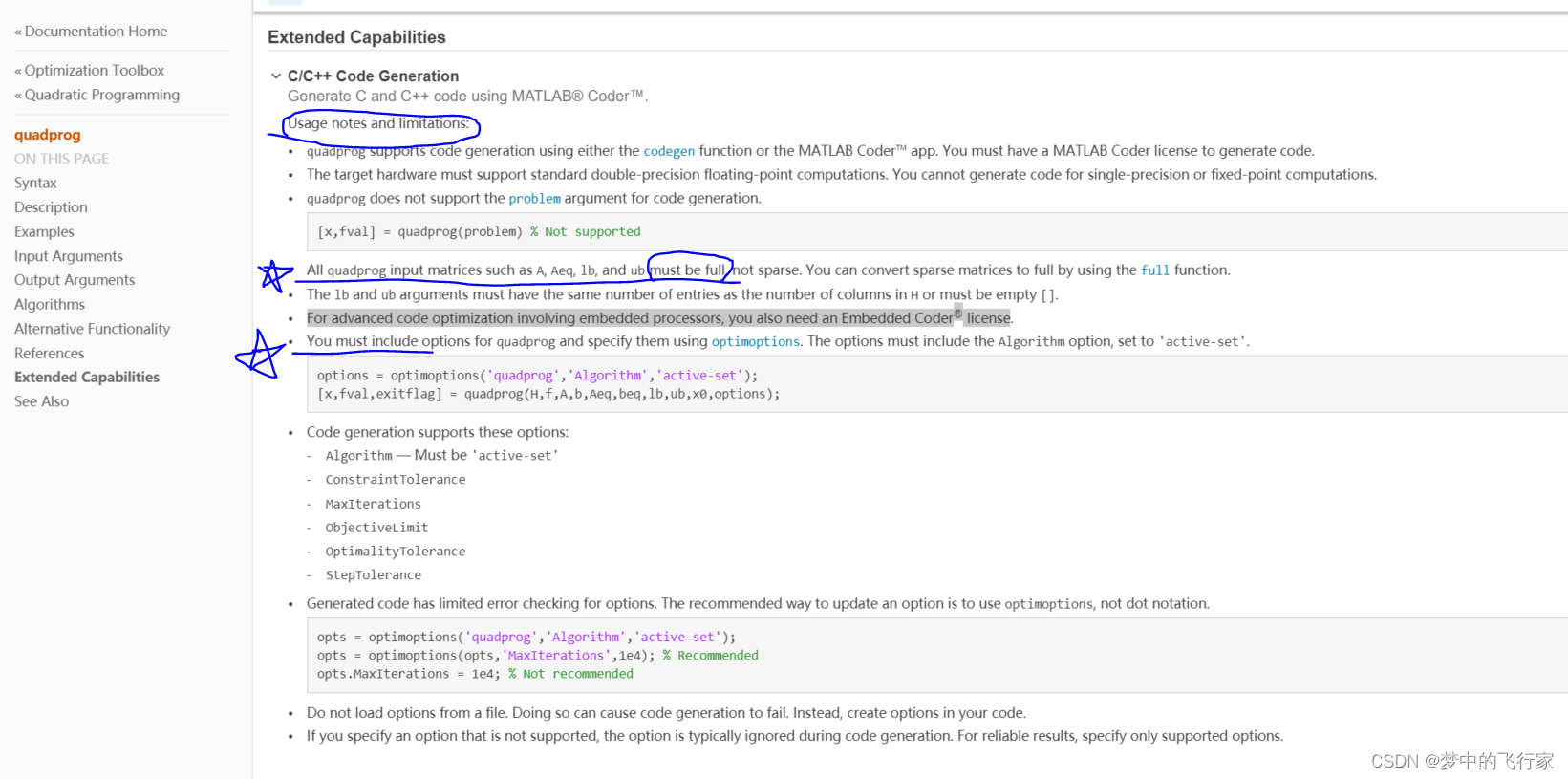The width and height of the screenshot is (1568, 779).
Task: Click the ObjectiveLimit option text
Action: pyautogui.click(x=376, y=528)
